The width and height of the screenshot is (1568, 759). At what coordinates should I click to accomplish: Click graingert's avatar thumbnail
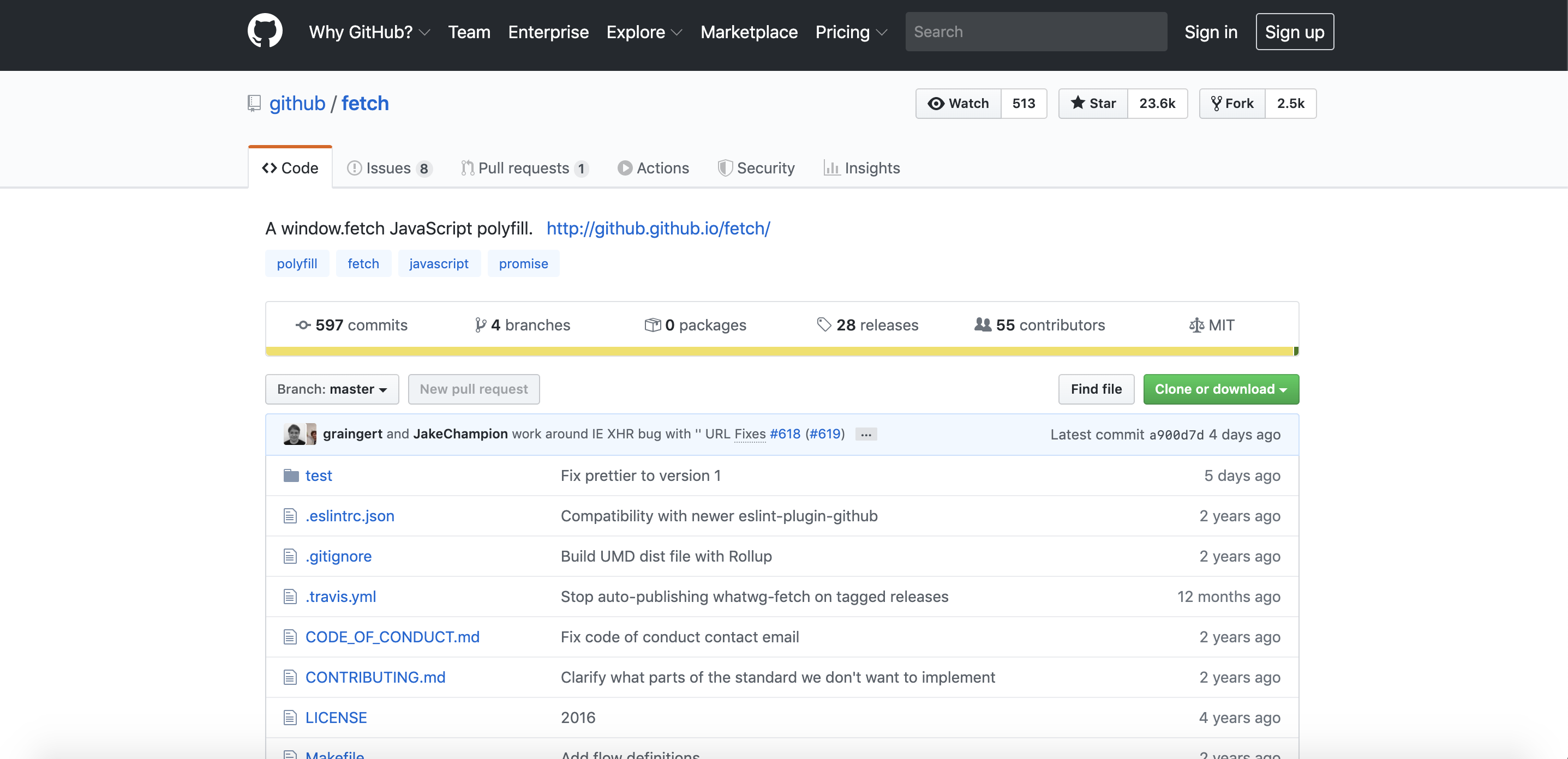[294, 433]
